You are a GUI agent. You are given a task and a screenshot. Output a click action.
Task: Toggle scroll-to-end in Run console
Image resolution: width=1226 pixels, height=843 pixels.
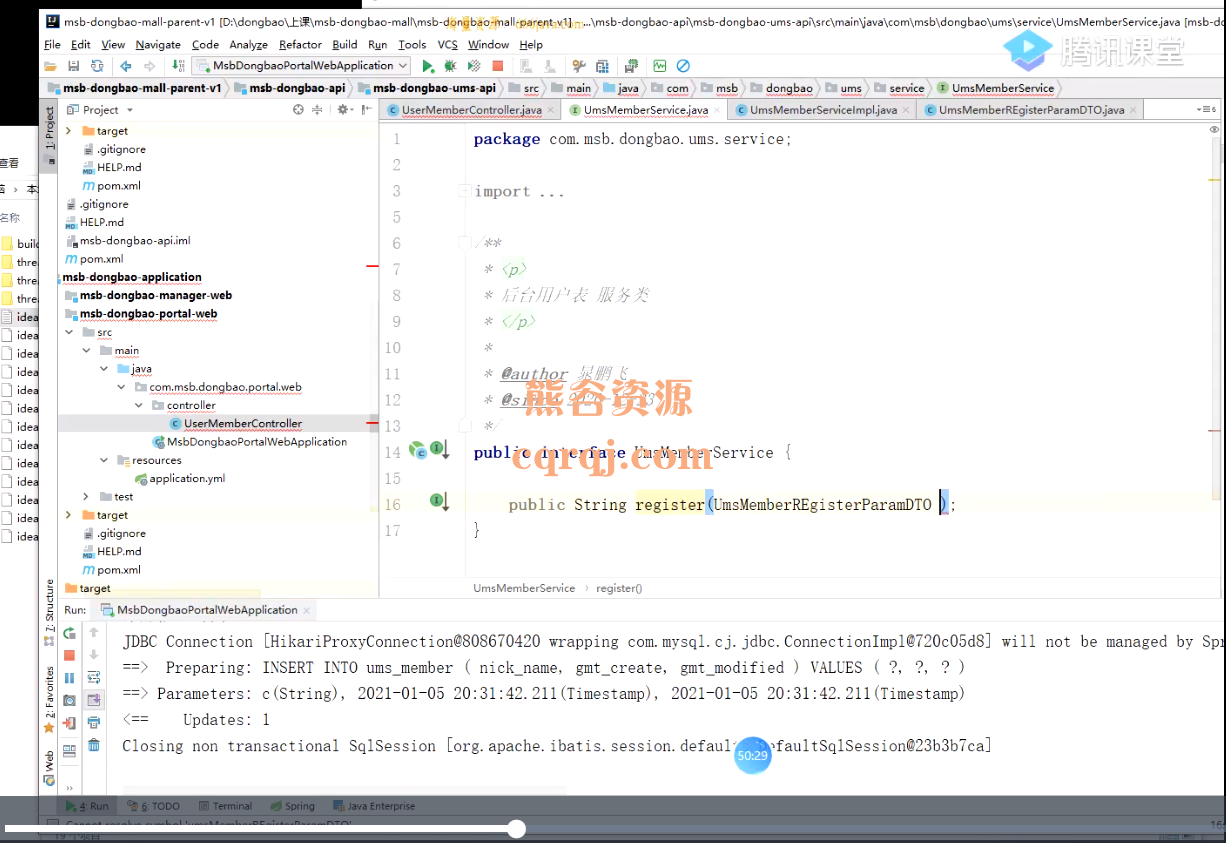pyautogui.click(x=94, y=700)
